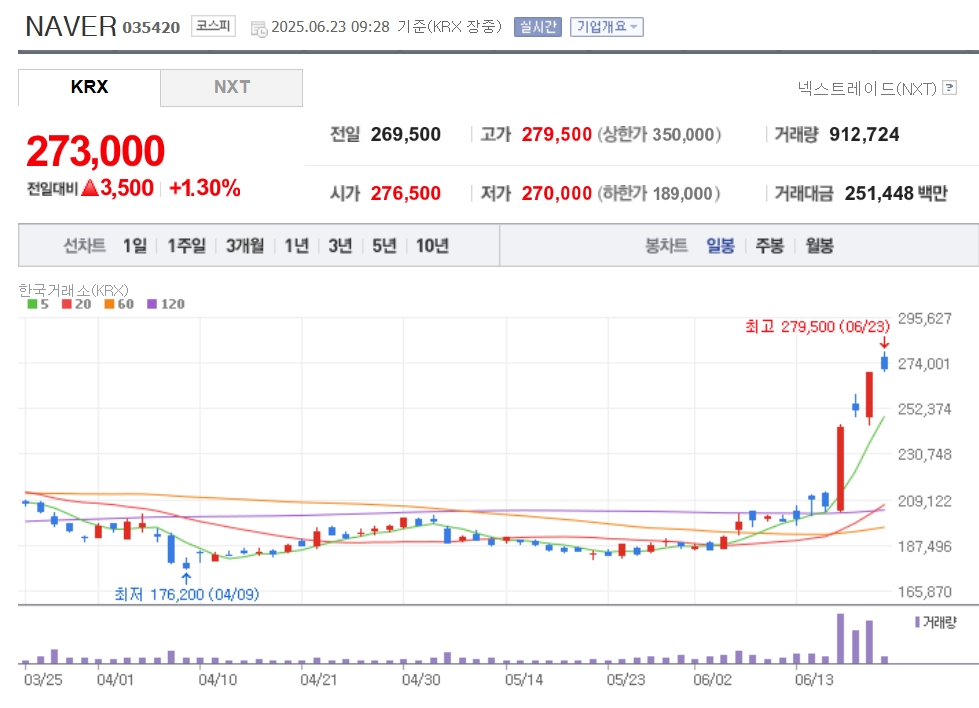This screenshot has height=708, width=979.
Task: Click the 최저 176,200 (04/09) chart label
Action: [x=186, y=594]
